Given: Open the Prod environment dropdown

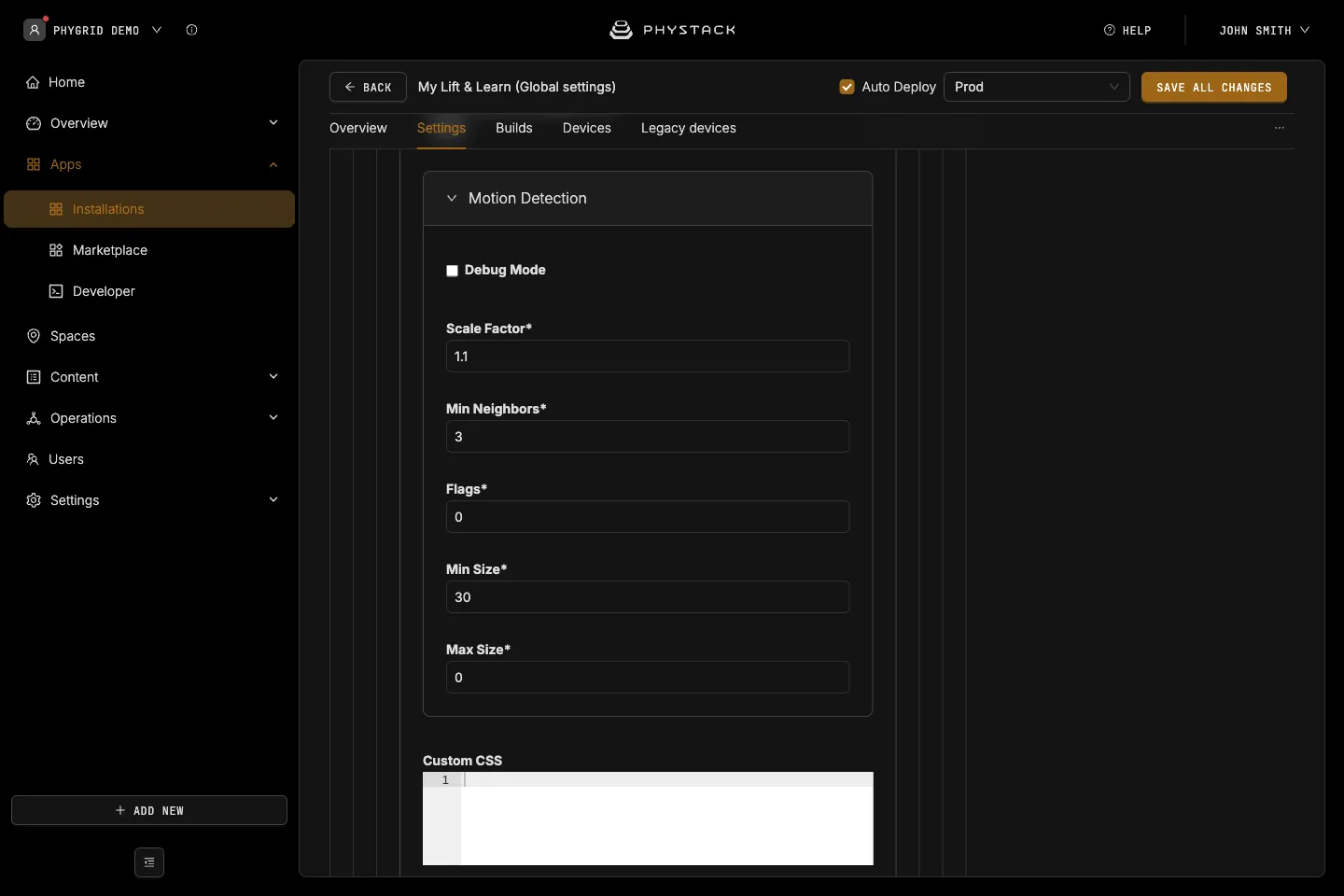Looking at the screenshot, I should coord(1037,87).
